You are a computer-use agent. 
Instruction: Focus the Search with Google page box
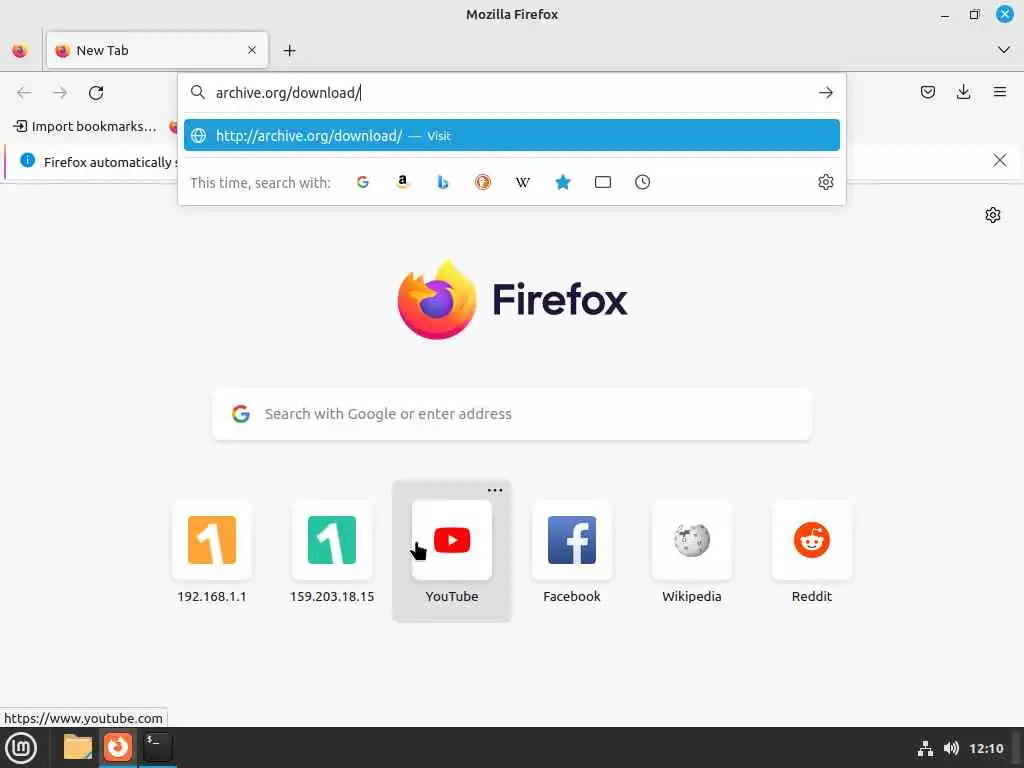pyautogui.click(x=512, y=414)
